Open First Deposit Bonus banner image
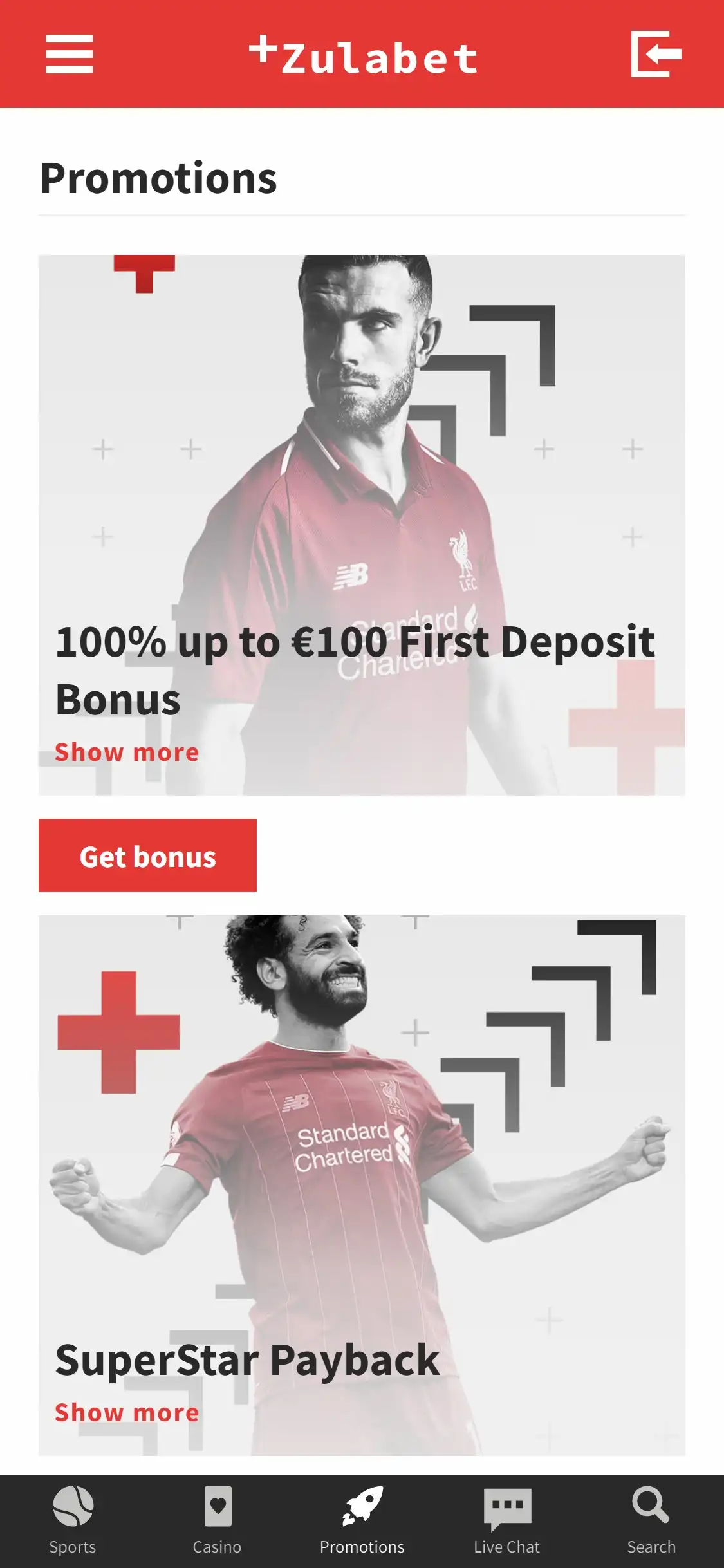The height and width of the screenshot is (1568, 724). [x=362, y=525]
